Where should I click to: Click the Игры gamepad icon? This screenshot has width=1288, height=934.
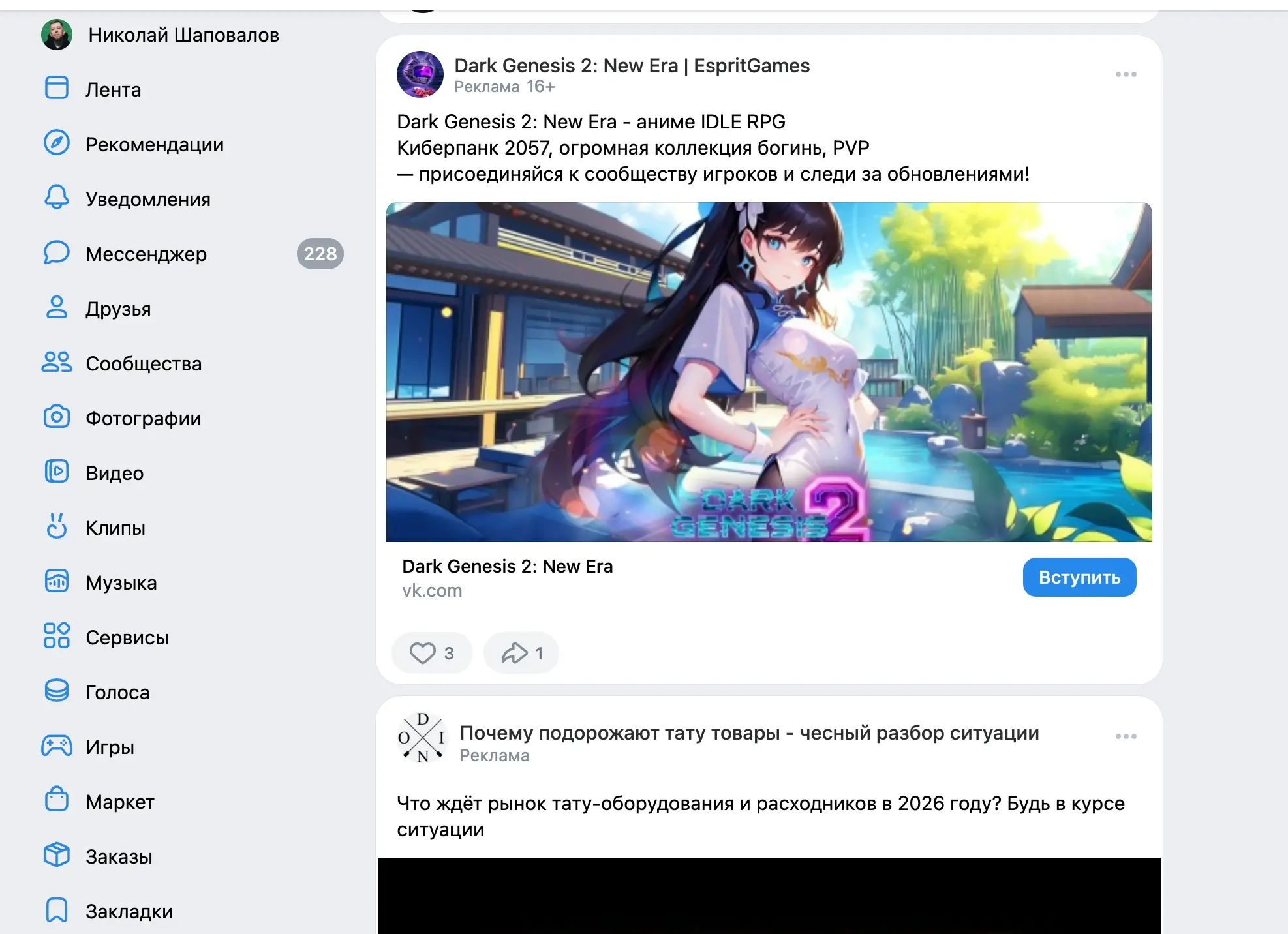57,745
